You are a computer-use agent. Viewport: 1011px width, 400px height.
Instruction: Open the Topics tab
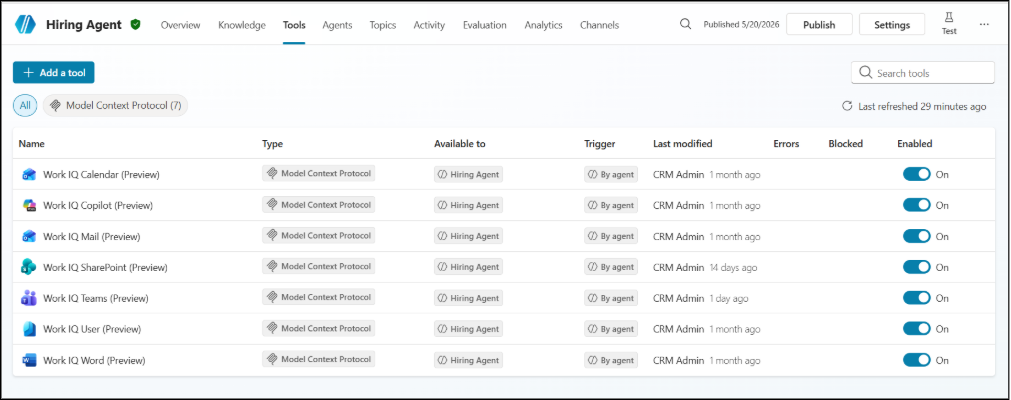click(383, 25)
